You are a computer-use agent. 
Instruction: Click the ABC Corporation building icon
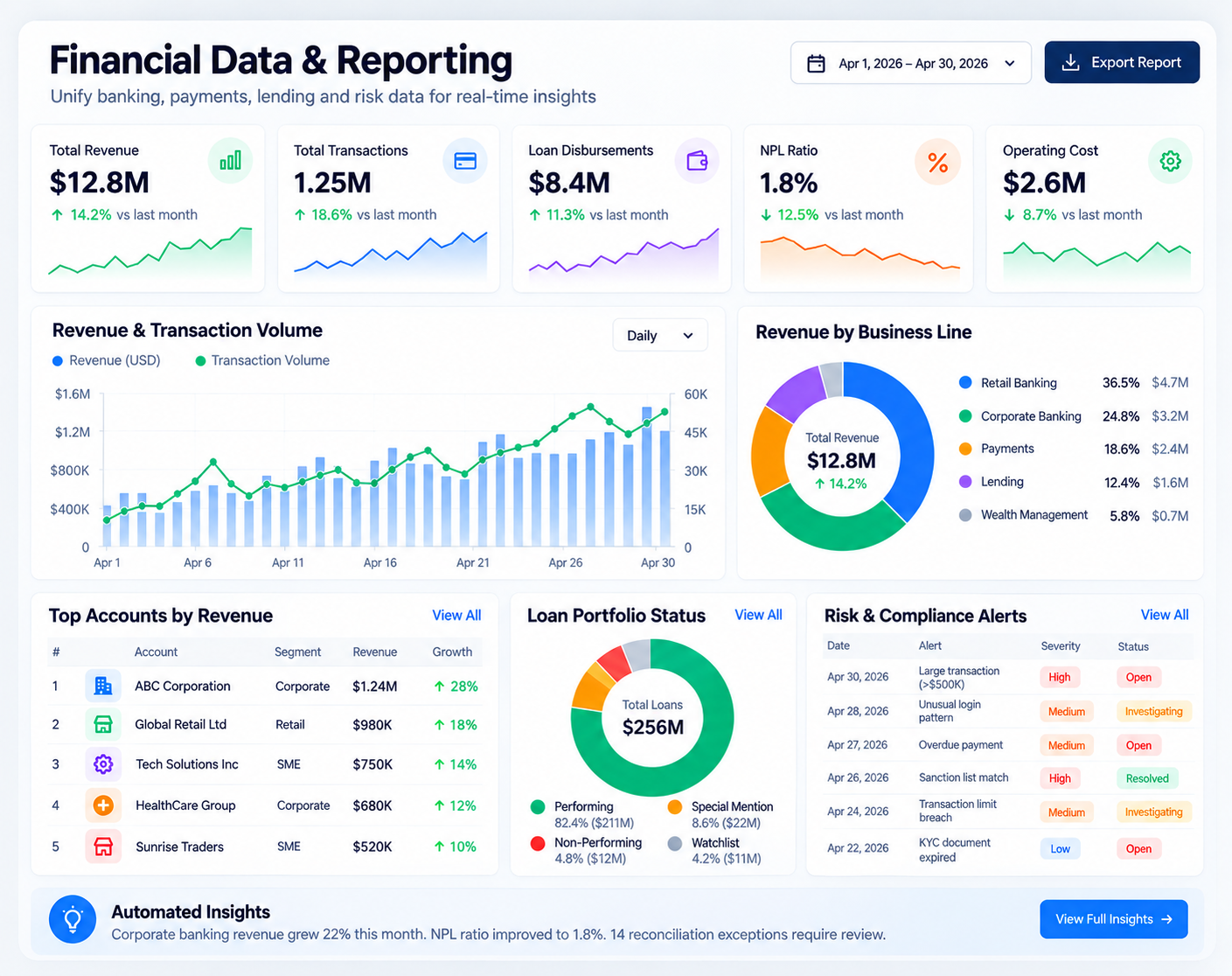[x=103, y=686]
